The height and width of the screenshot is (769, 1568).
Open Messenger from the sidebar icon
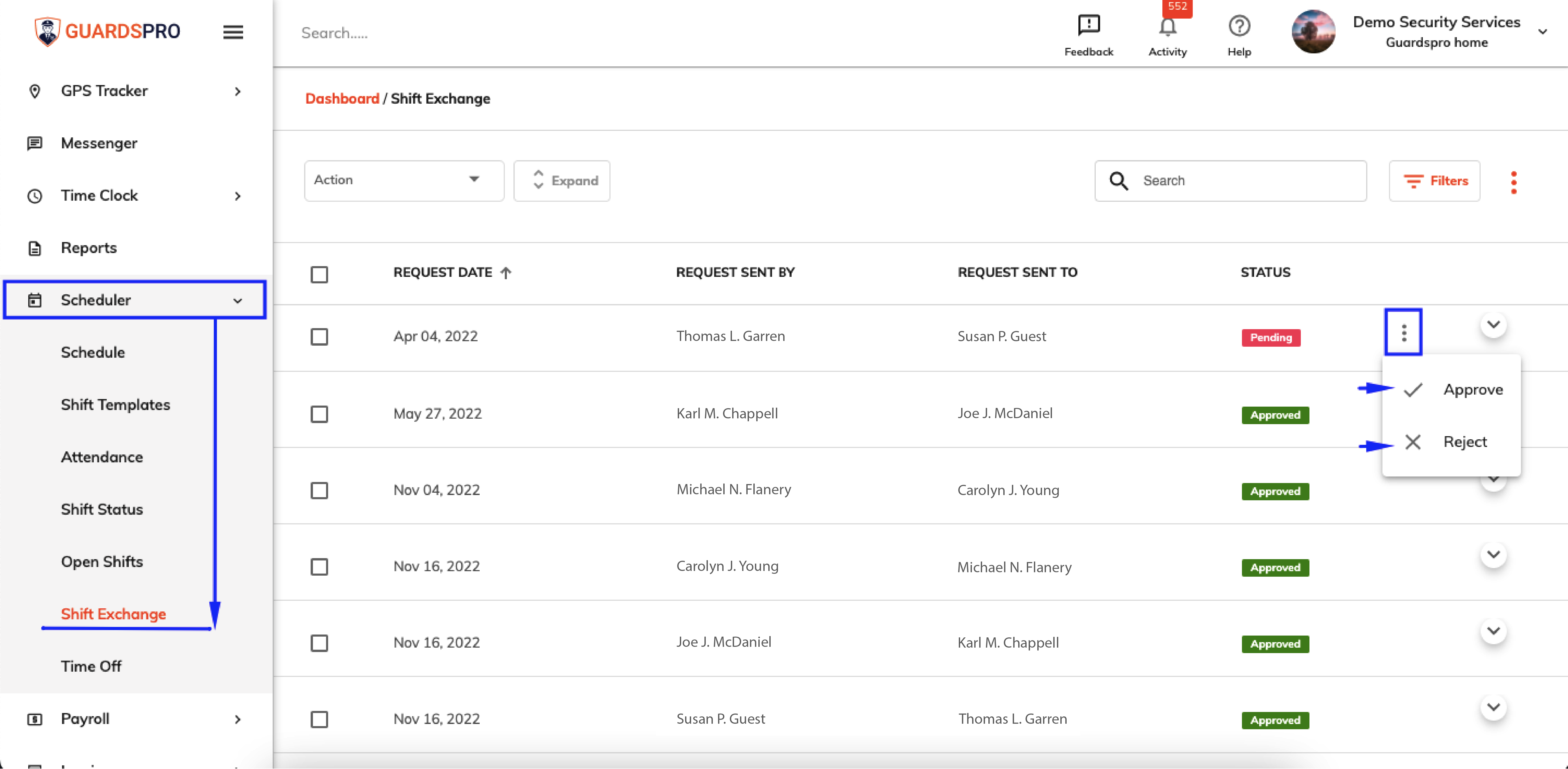click(35, 143)
